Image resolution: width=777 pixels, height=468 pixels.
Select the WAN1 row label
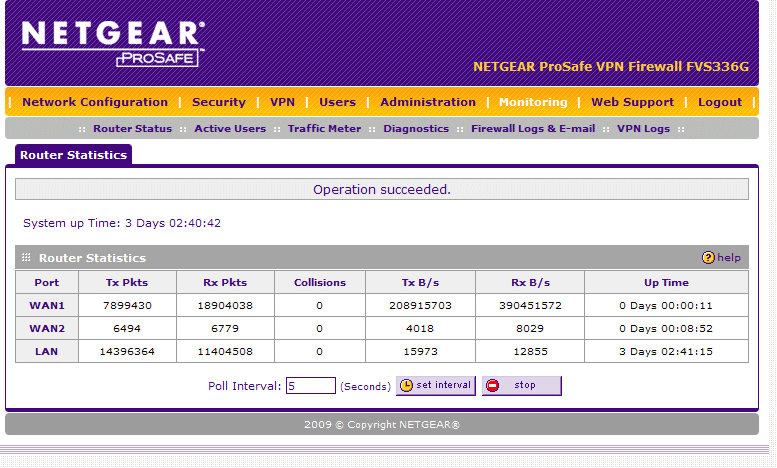click(x=47, y=305)
